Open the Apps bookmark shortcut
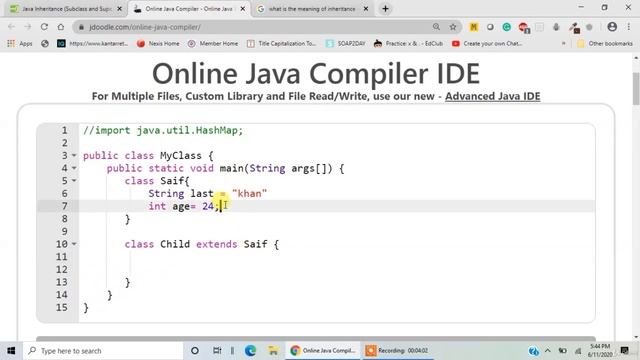Screen dimensions: 640x360 click(20, 43)
